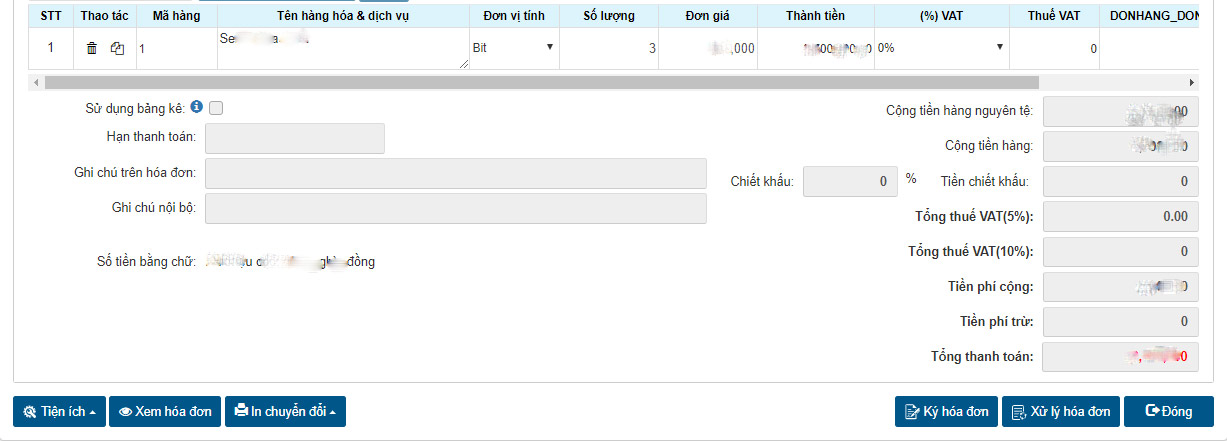This screenshot has height=441, width=1227.
Task: Open the Đơn vị tính dropdown
Action: point(514,48)
